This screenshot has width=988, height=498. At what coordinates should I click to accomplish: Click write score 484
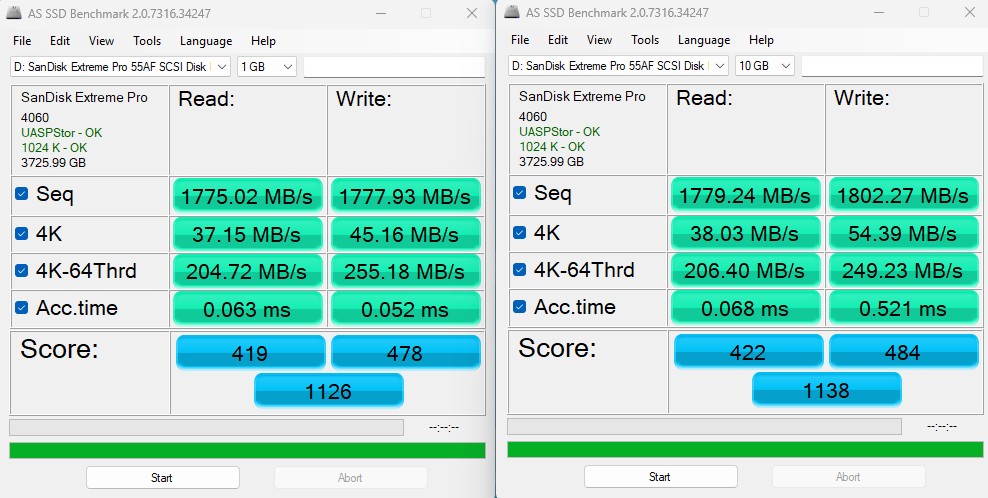[x=903, y=351]
